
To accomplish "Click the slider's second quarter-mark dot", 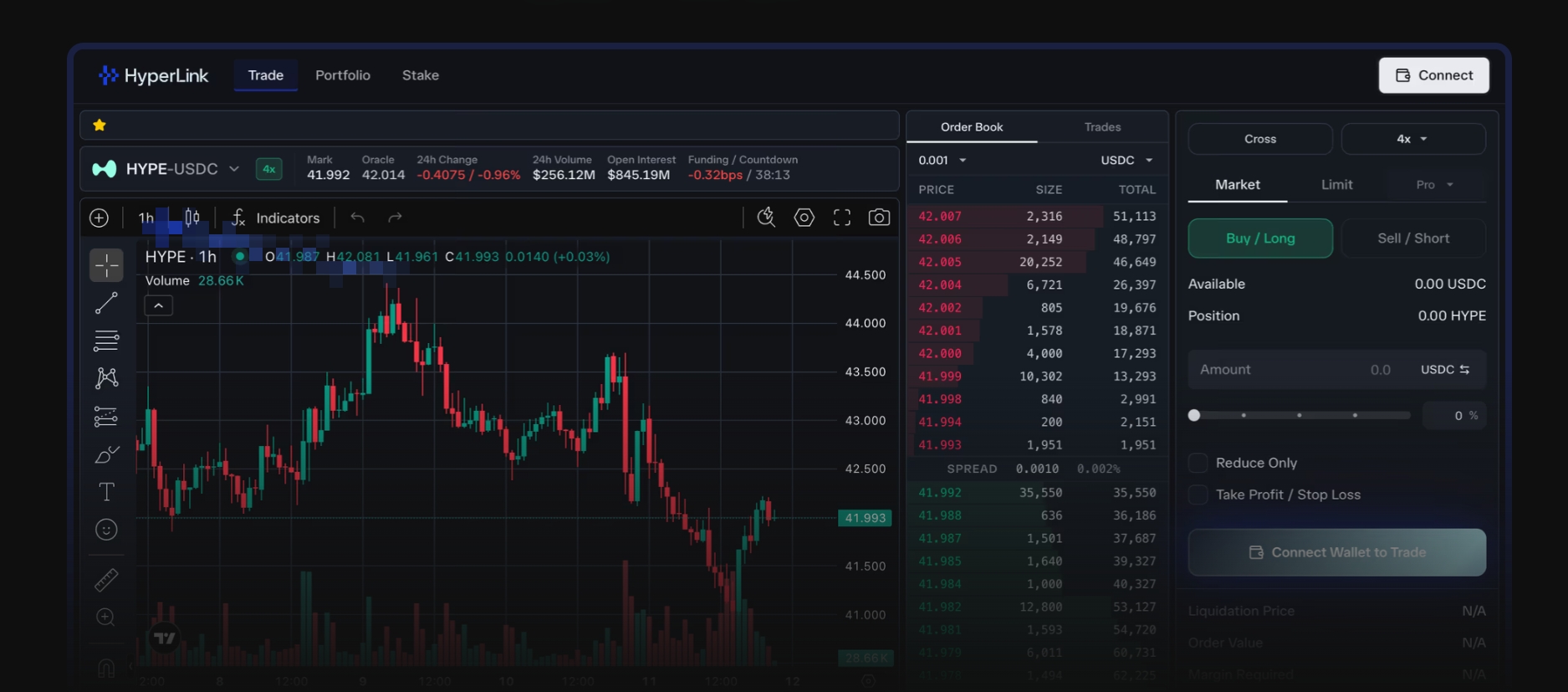I will click(1299, 415).
